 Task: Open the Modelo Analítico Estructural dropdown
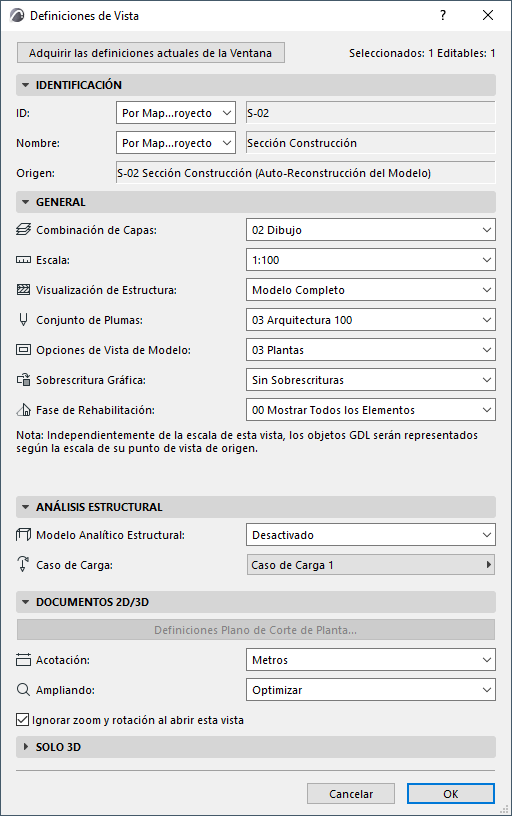370,535
